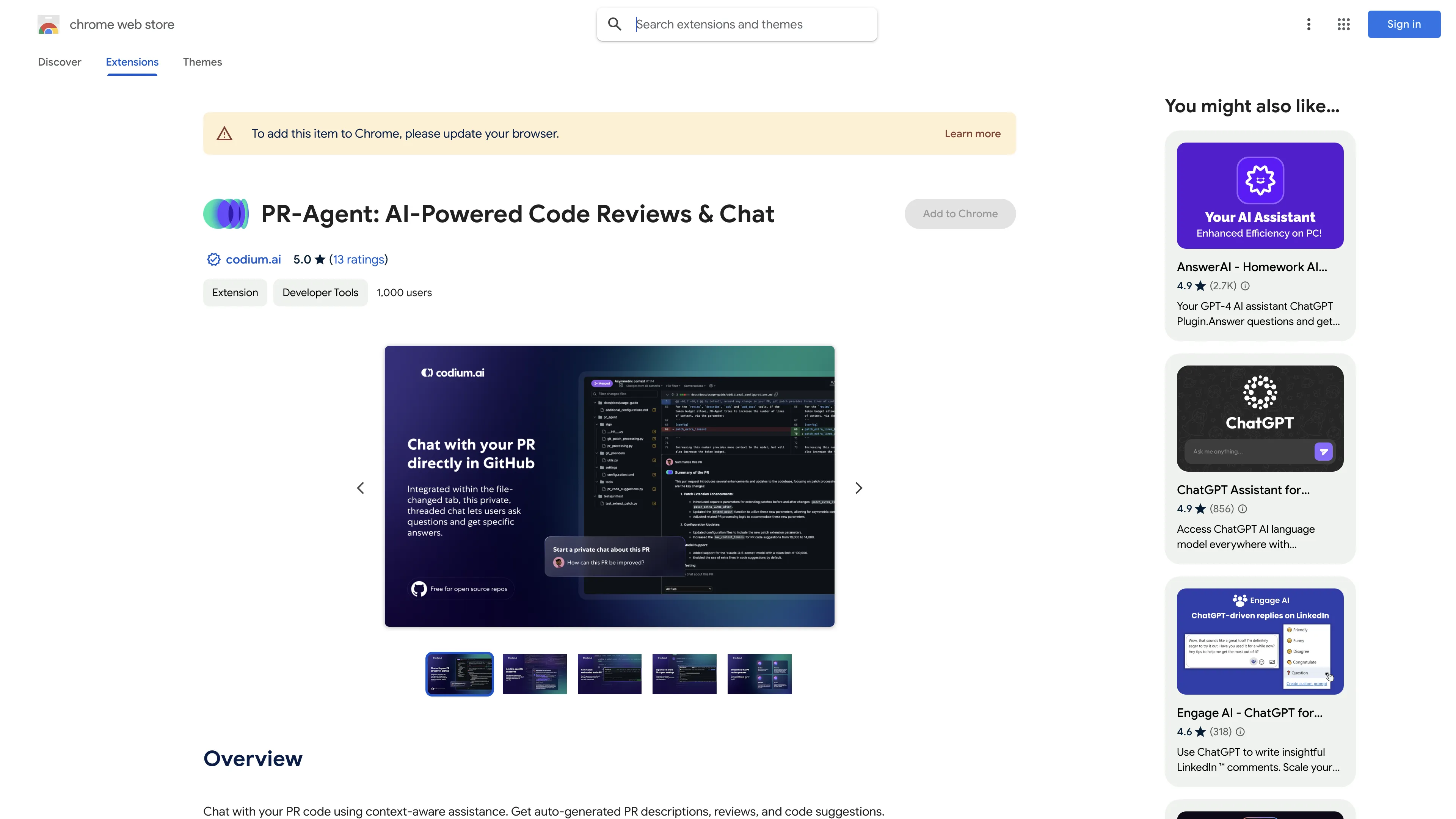Click the search magnifier icon in toolbar
Image resolution: width=1456 pixels, height=819 pixels.
pyautogui.click(x=614, y=24)
